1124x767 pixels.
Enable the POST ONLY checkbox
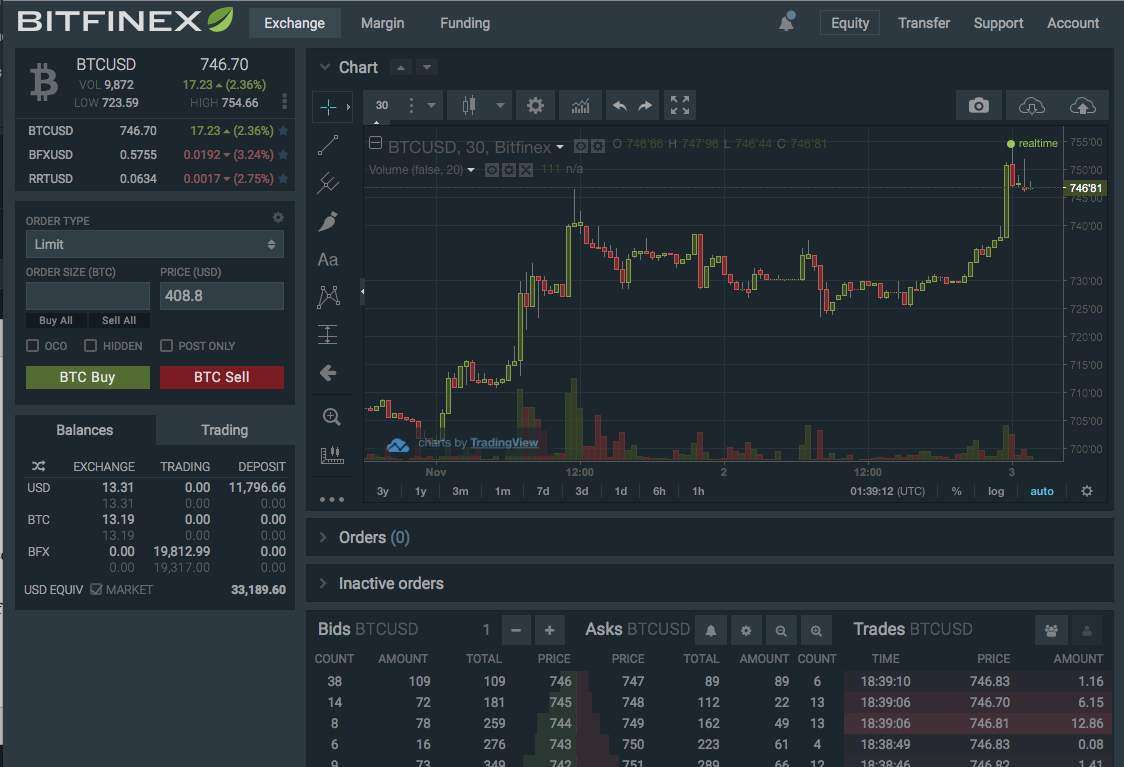[166, 346]
